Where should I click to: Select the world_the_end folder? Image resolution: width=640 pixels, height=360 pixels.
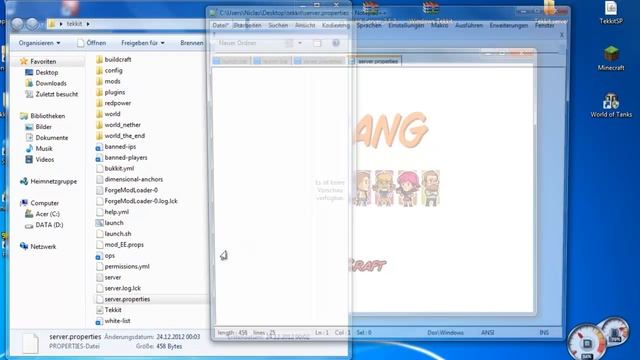click(120, 136)
